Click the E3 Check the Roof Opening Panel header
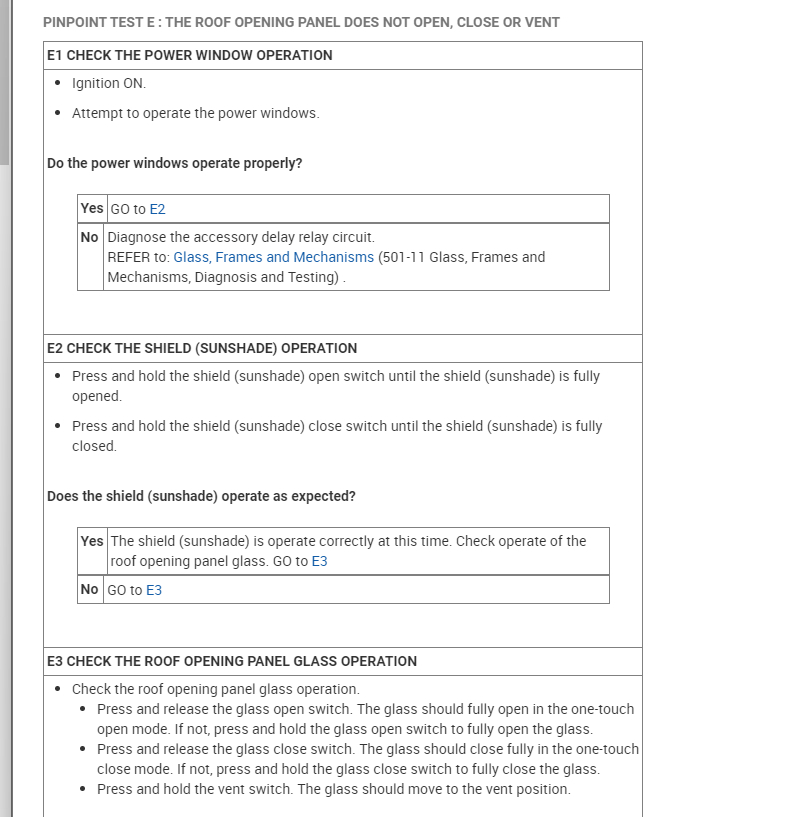This screenshot has width=786, height=817. [x=232, y=661]
